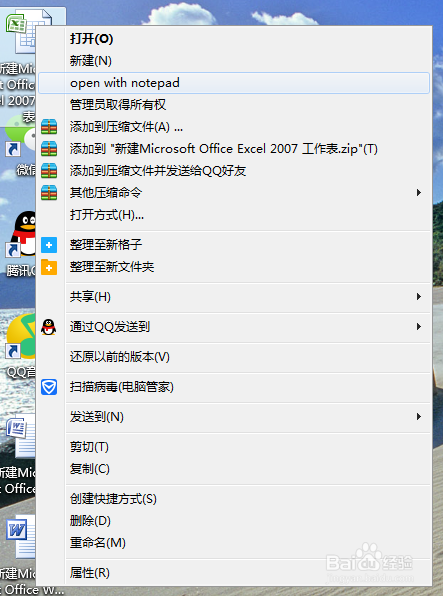The height and width of the screenshot is (596, 443).
Task: Open the 其他压缩命令 entry
Action: (x=234, y=193)
